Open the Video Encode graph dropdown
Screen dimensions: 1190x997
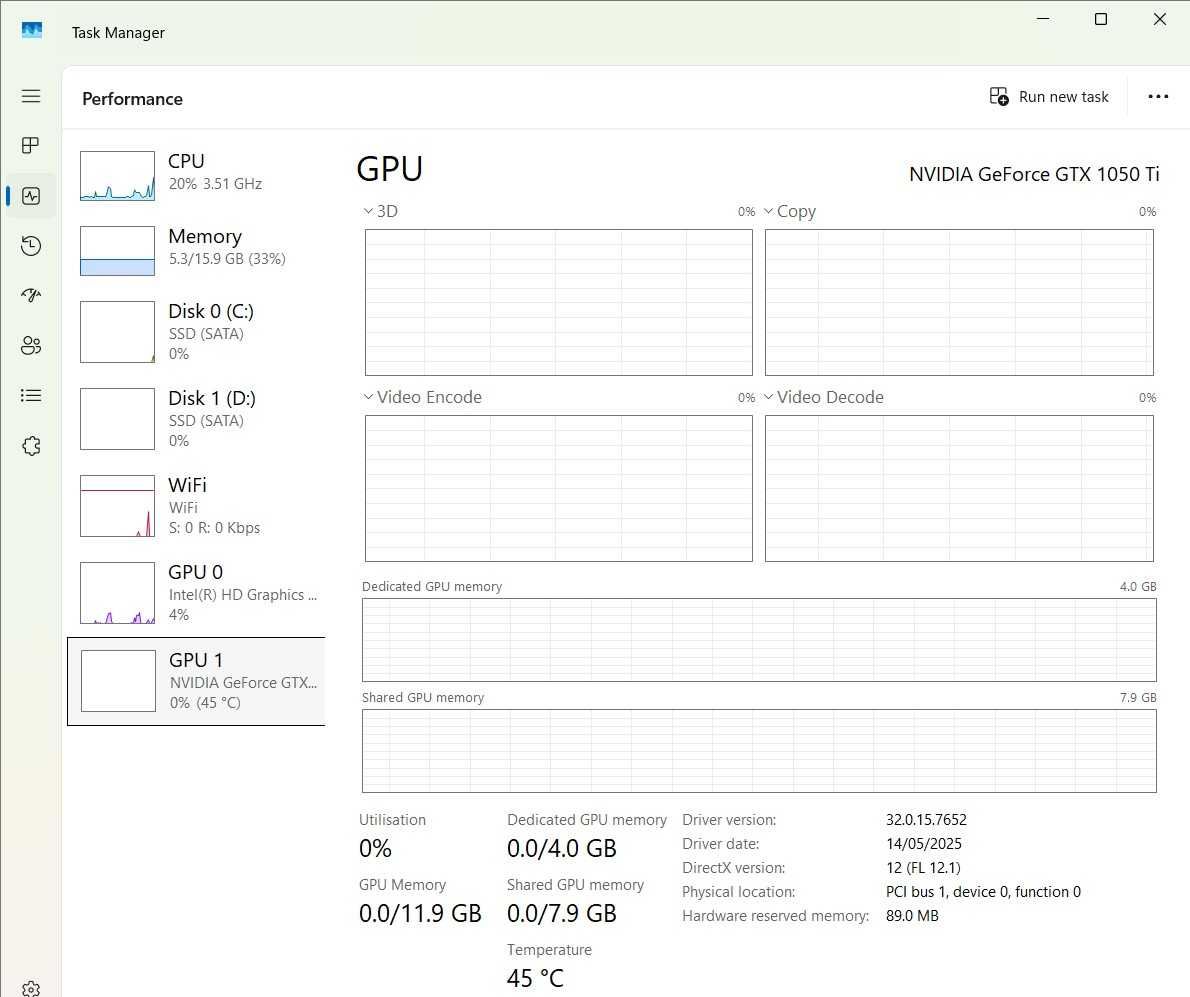(x=368, y=397)
